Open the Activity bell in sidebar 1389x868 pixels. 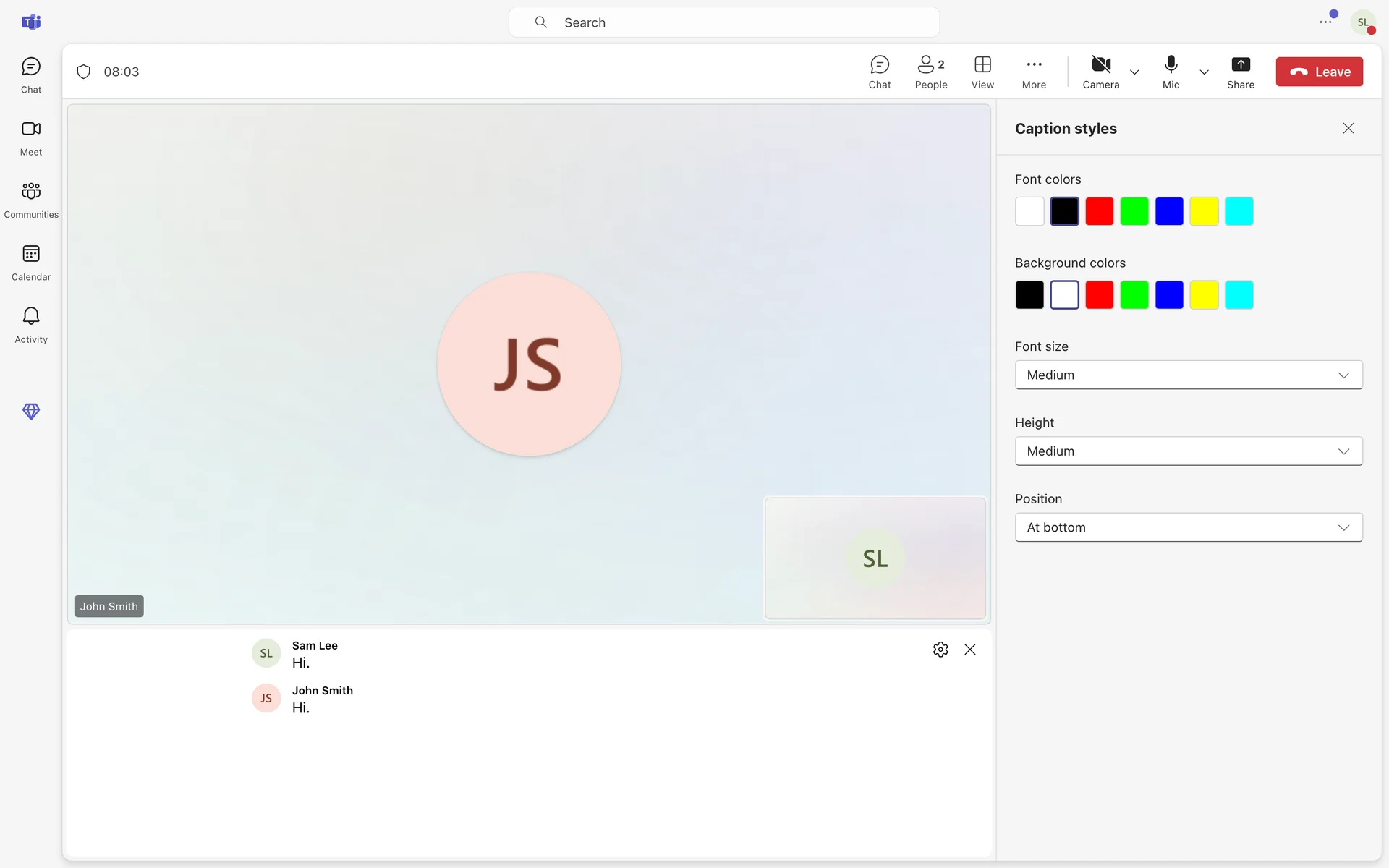click(31, 324)
